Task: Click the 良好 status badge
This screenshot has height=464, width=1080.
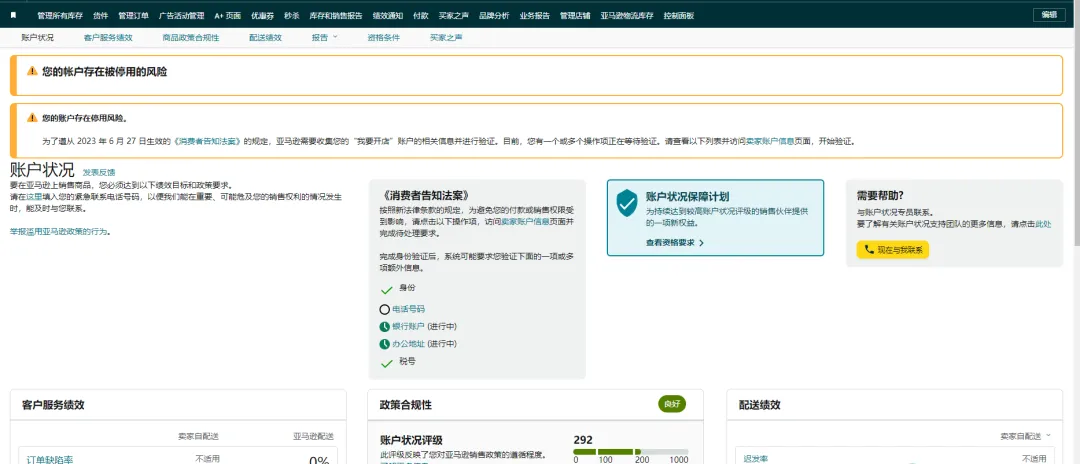Action: point(672,404)
